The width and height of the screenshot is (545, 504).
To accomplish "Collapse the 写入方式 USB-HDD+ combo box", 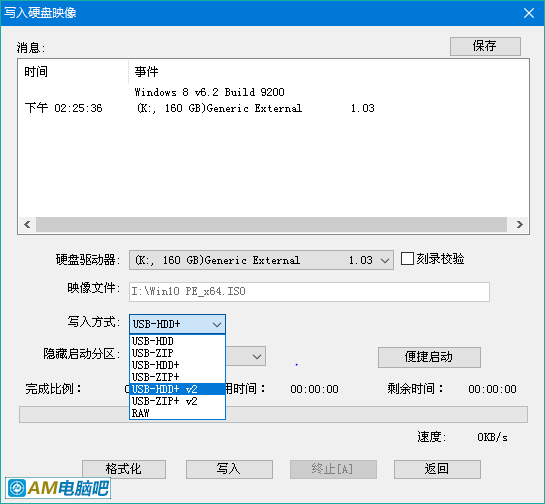I will tap(177, 324).
